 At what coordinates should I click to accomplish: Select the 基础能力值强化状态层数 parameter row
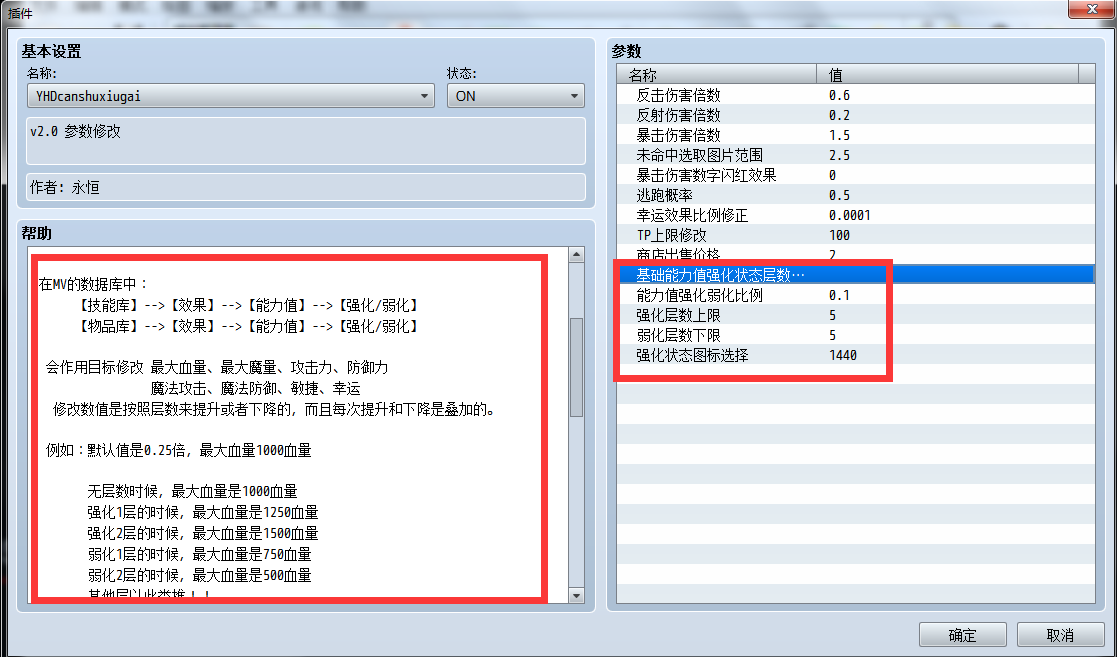coord(856,274)
